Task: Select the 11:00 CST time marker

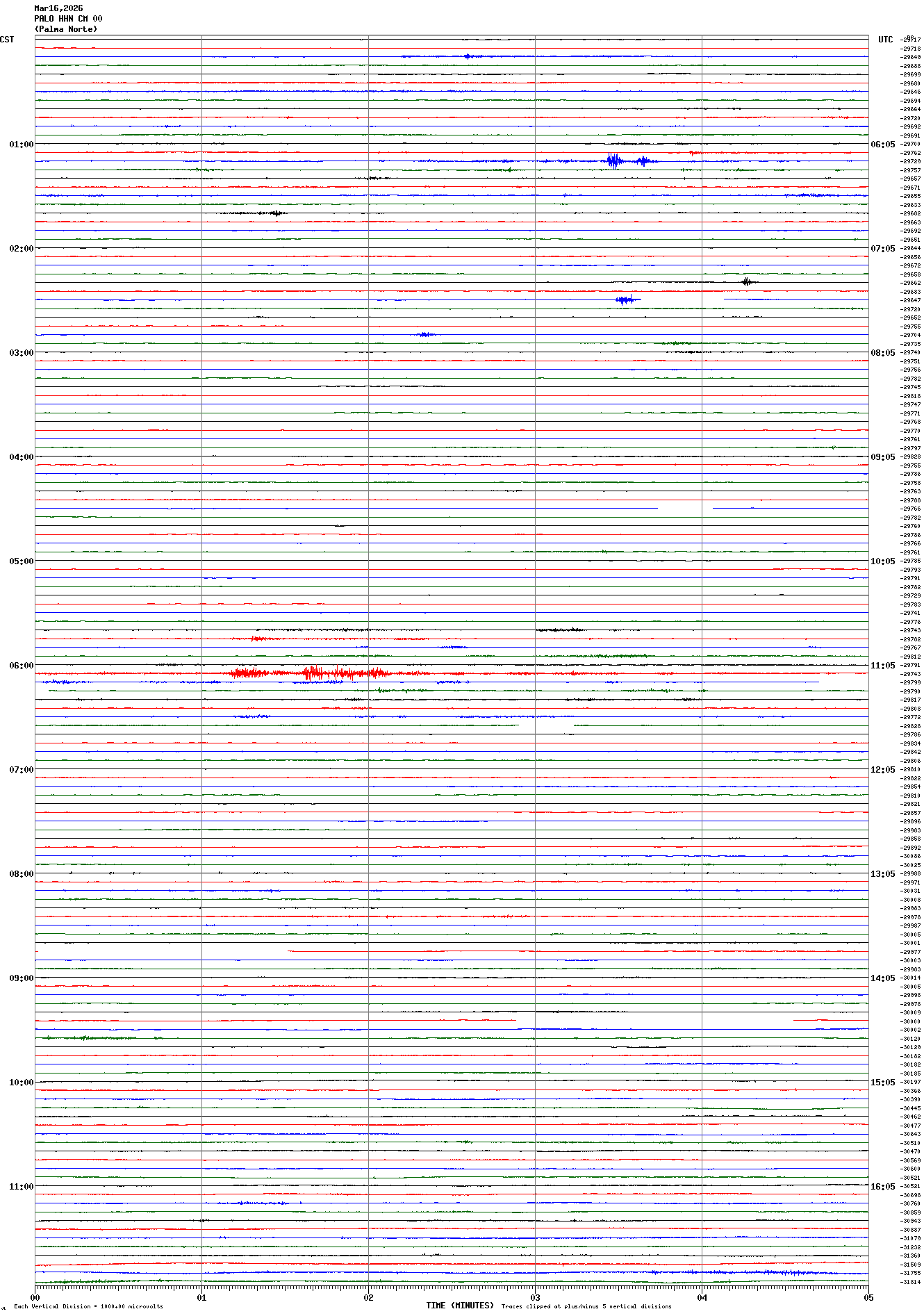Action: tap(21, 1187)
